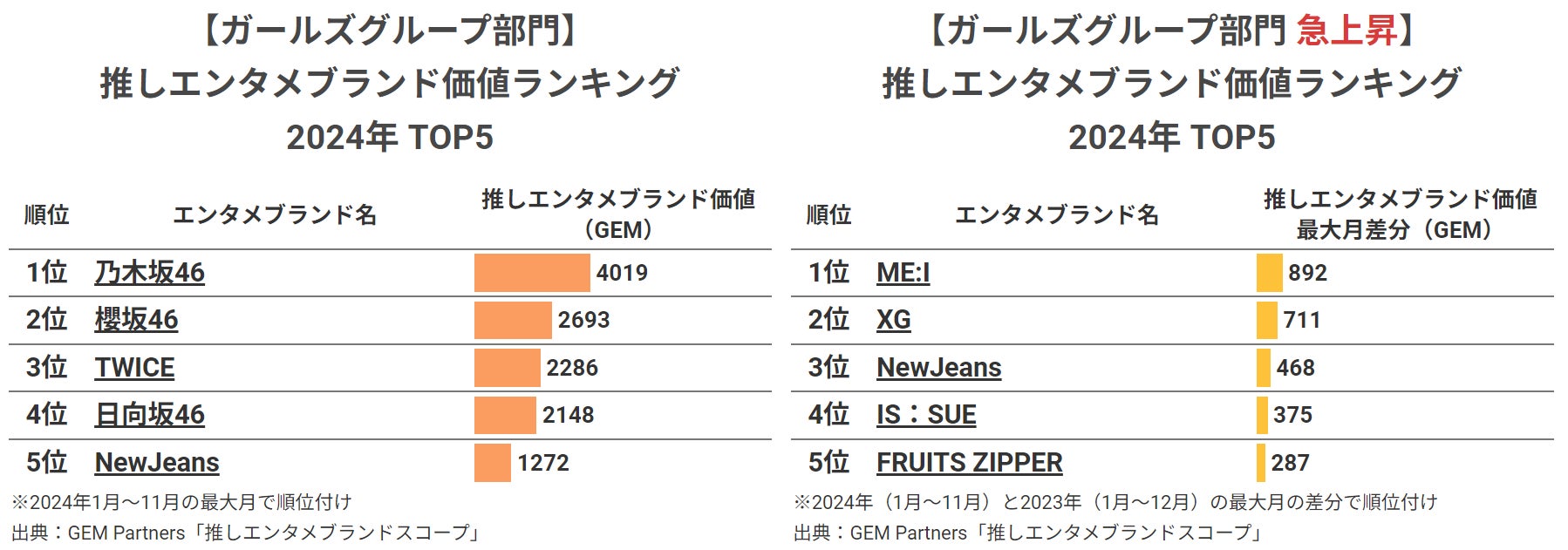Viewport: 1568px width, 550px height.
Task: Click the red 急上昇 text in the title
Action: 1346,31
